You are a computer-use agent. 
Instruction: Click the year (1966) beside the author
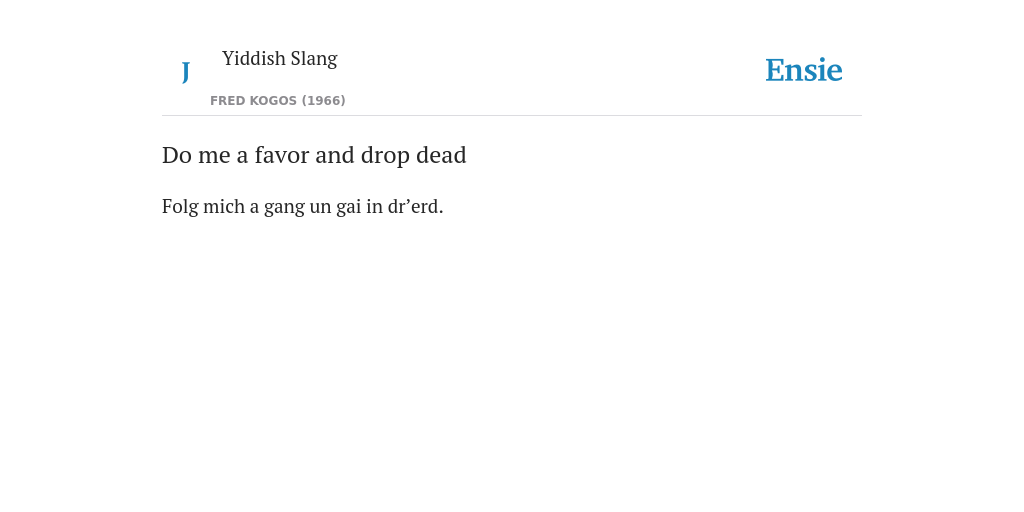(x=323, y=101)
